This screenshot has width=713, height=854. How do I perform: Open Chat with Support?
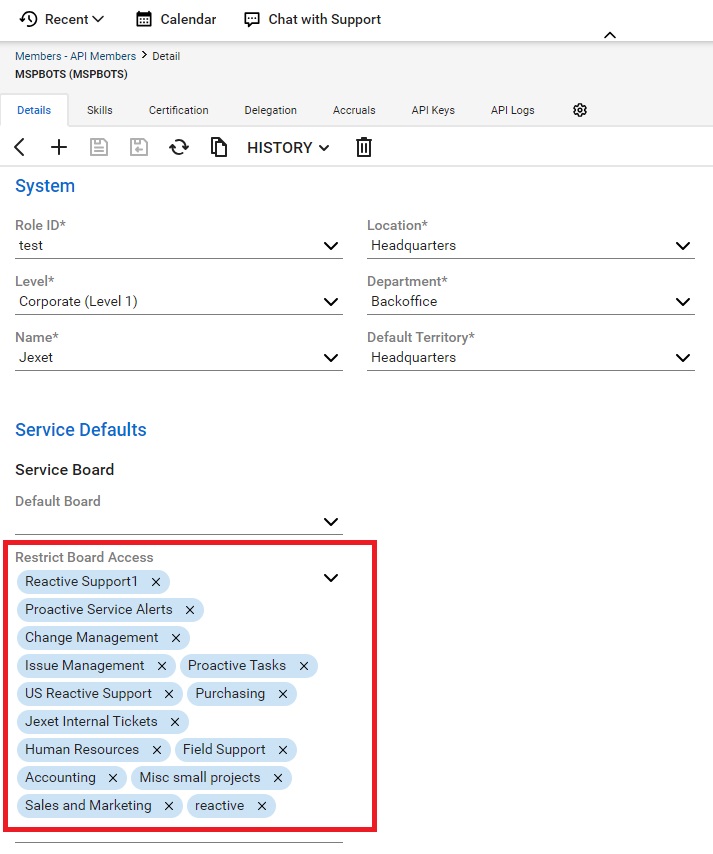pyautogui.click(x=312, y=19)
